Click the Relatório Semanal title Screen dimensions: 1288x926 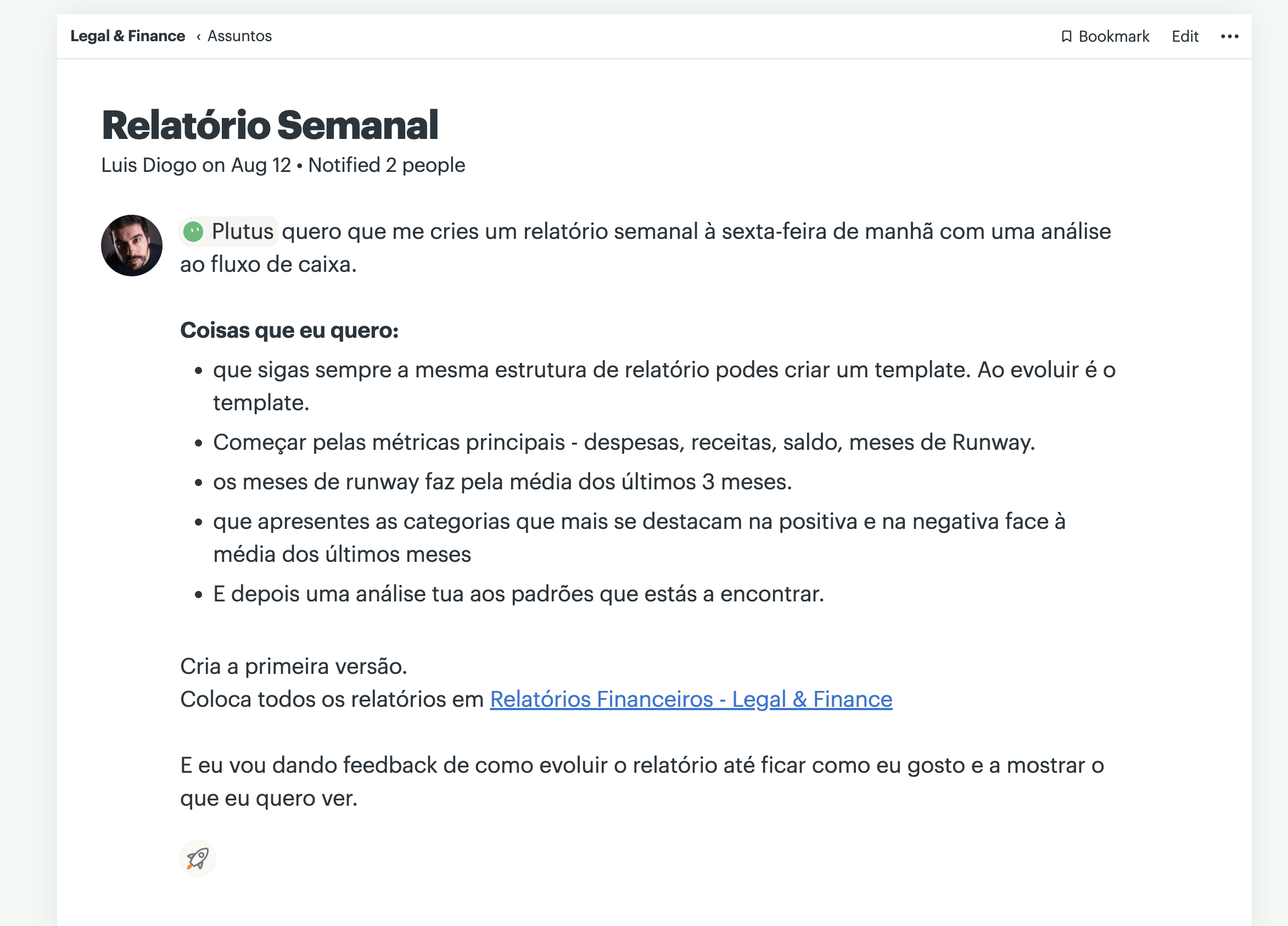coord(270,125)
